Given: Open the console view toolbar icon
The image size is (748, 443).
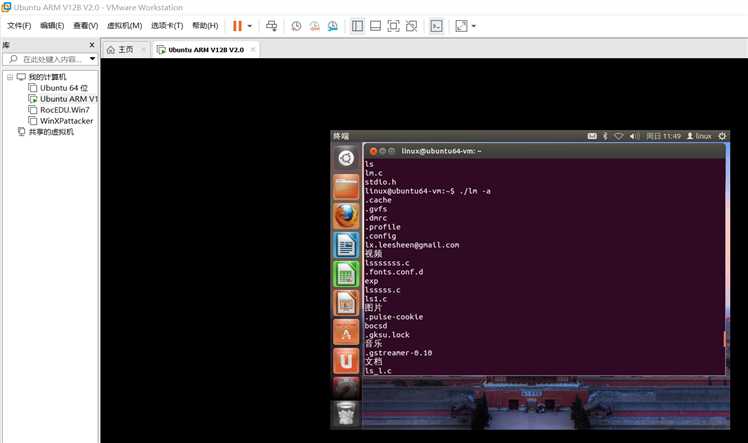Looking at the screenshot, I should tap(436, 26).
